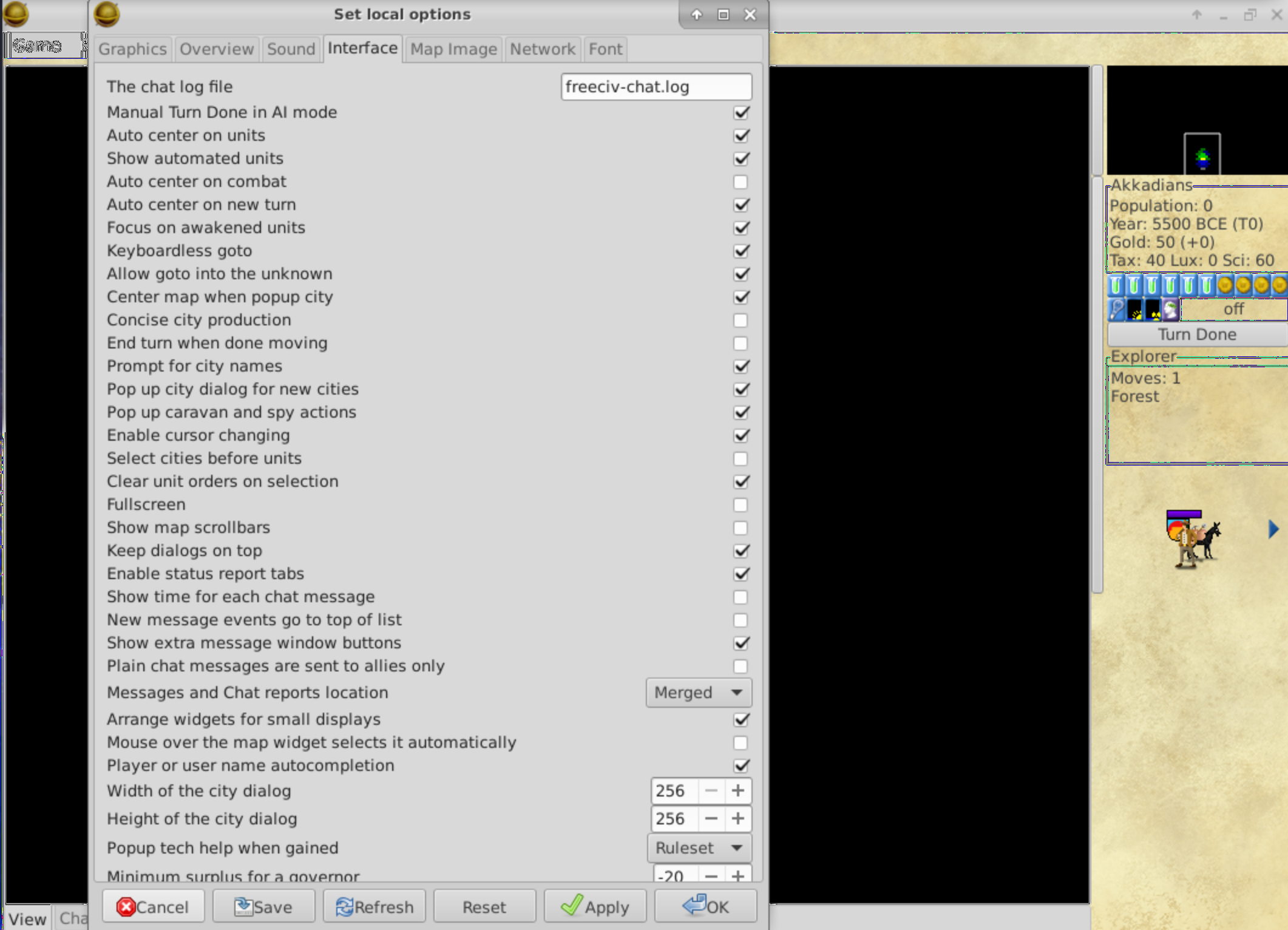Click the chat log file text field
This screenshot has width=1288, height=930.
(x=656, y=87)
